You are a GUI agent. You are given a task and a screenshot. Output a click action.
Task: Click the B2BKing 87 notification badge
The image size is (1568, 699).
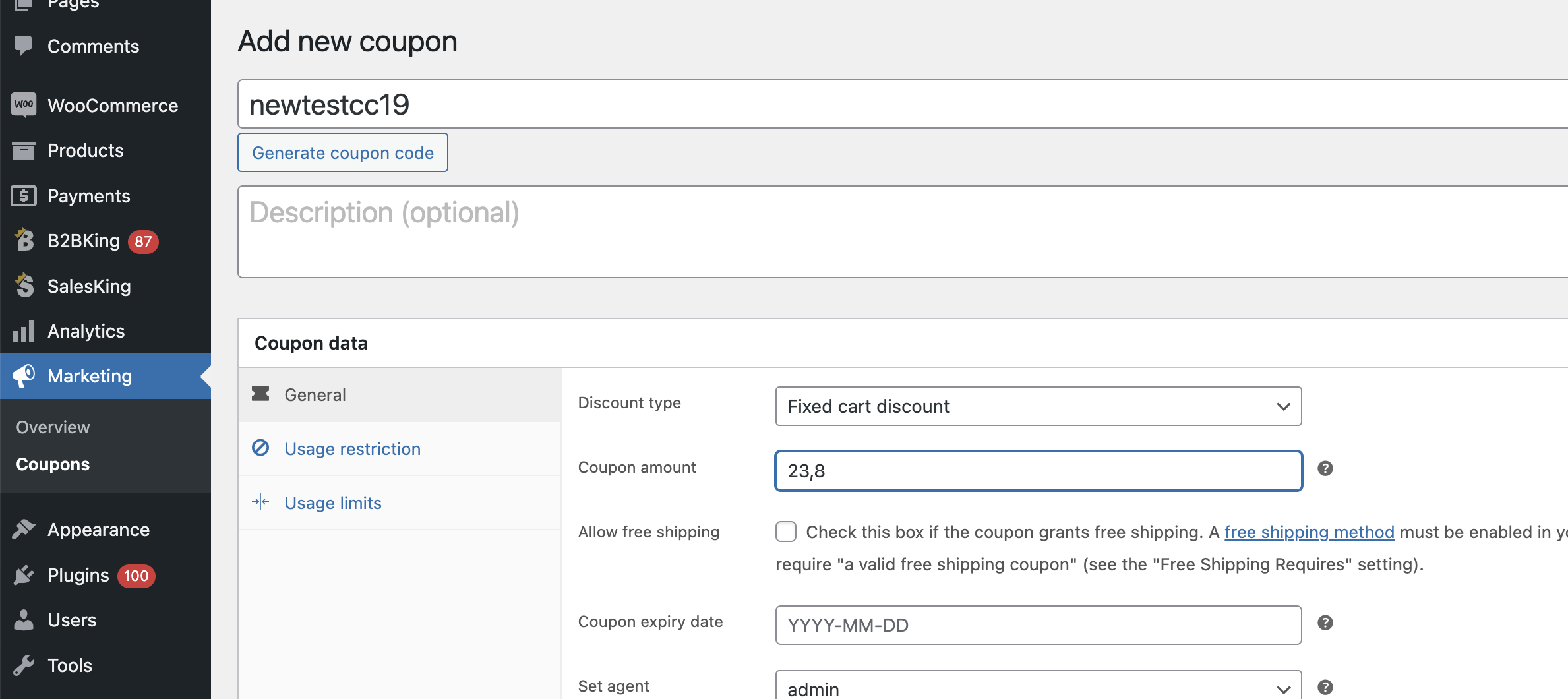pyautogui.click(x=143, y=241)
